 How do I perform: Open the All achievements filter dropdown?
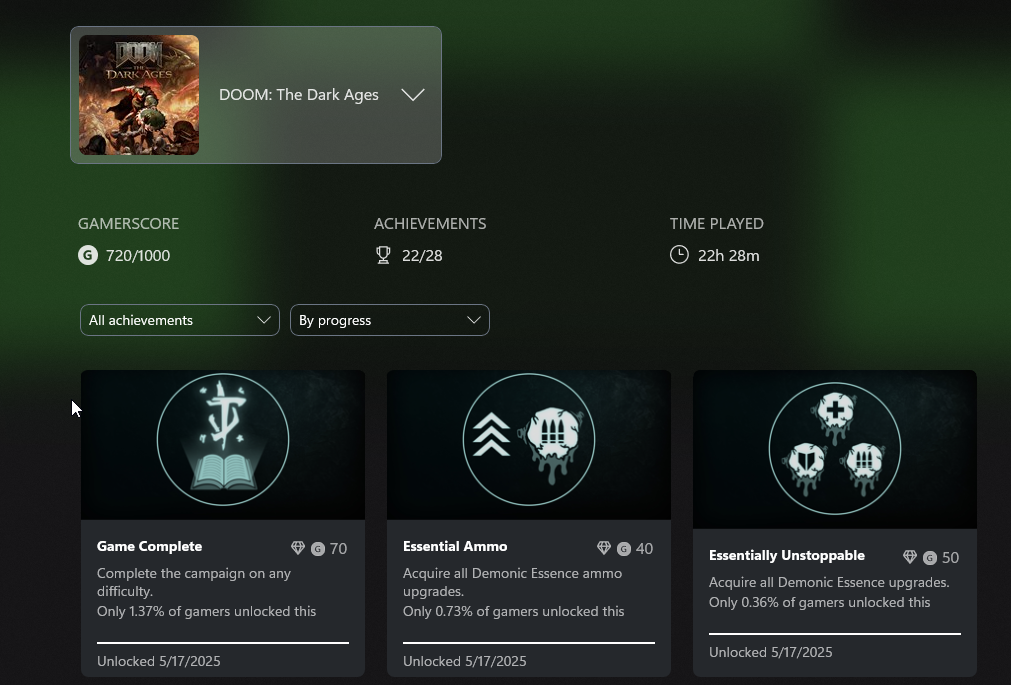coord(180,320)
